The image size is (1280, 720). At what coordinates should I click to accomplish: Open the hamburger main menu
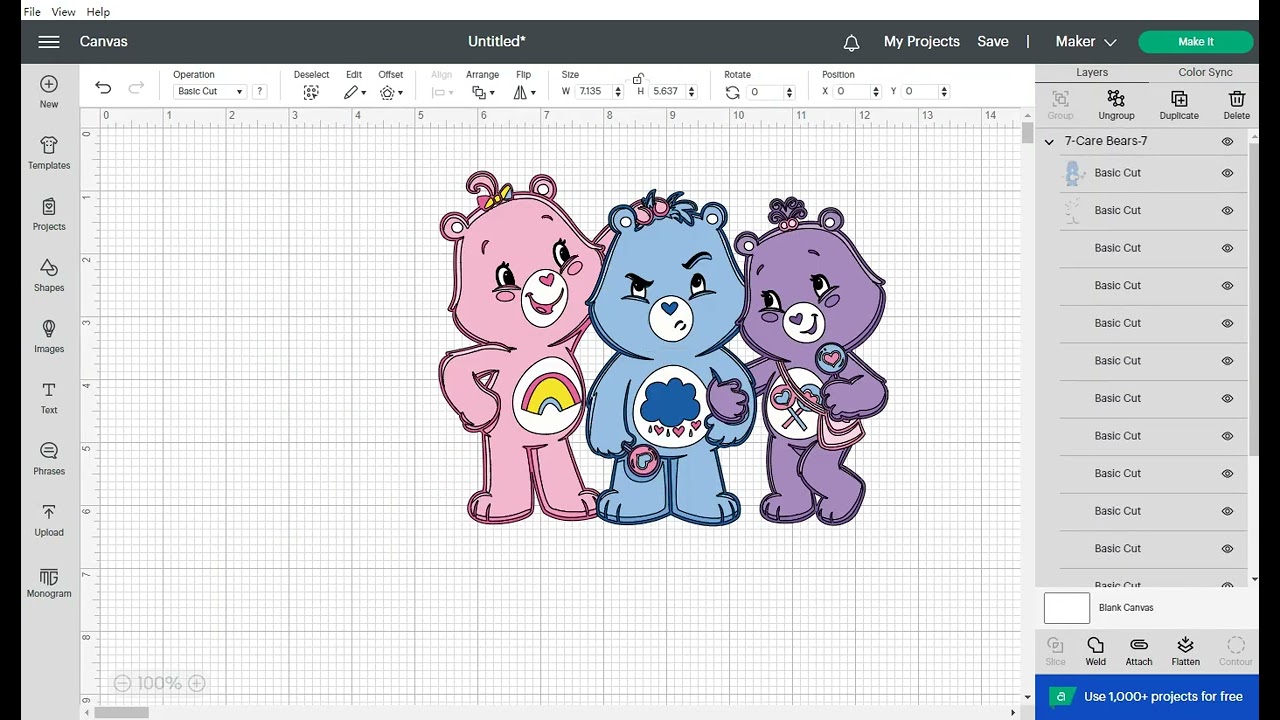pyautogui.click(x=49, y=42)
